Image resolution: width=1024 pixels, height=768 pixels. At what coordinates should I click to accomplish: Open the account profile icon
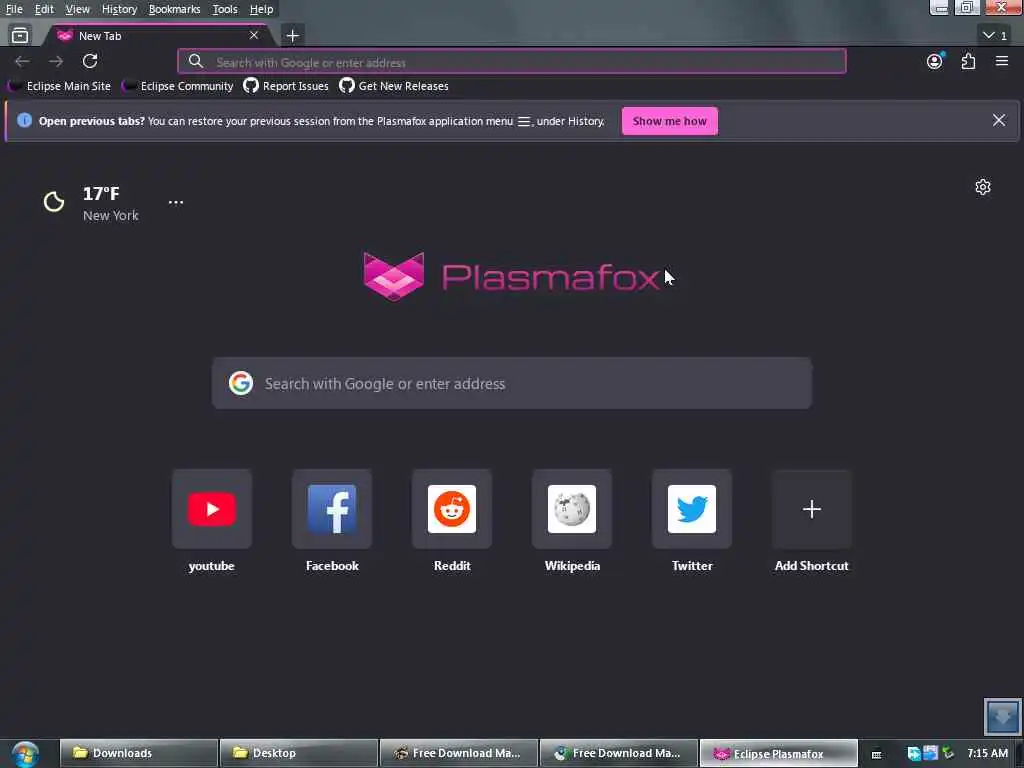tap(935, 61)
